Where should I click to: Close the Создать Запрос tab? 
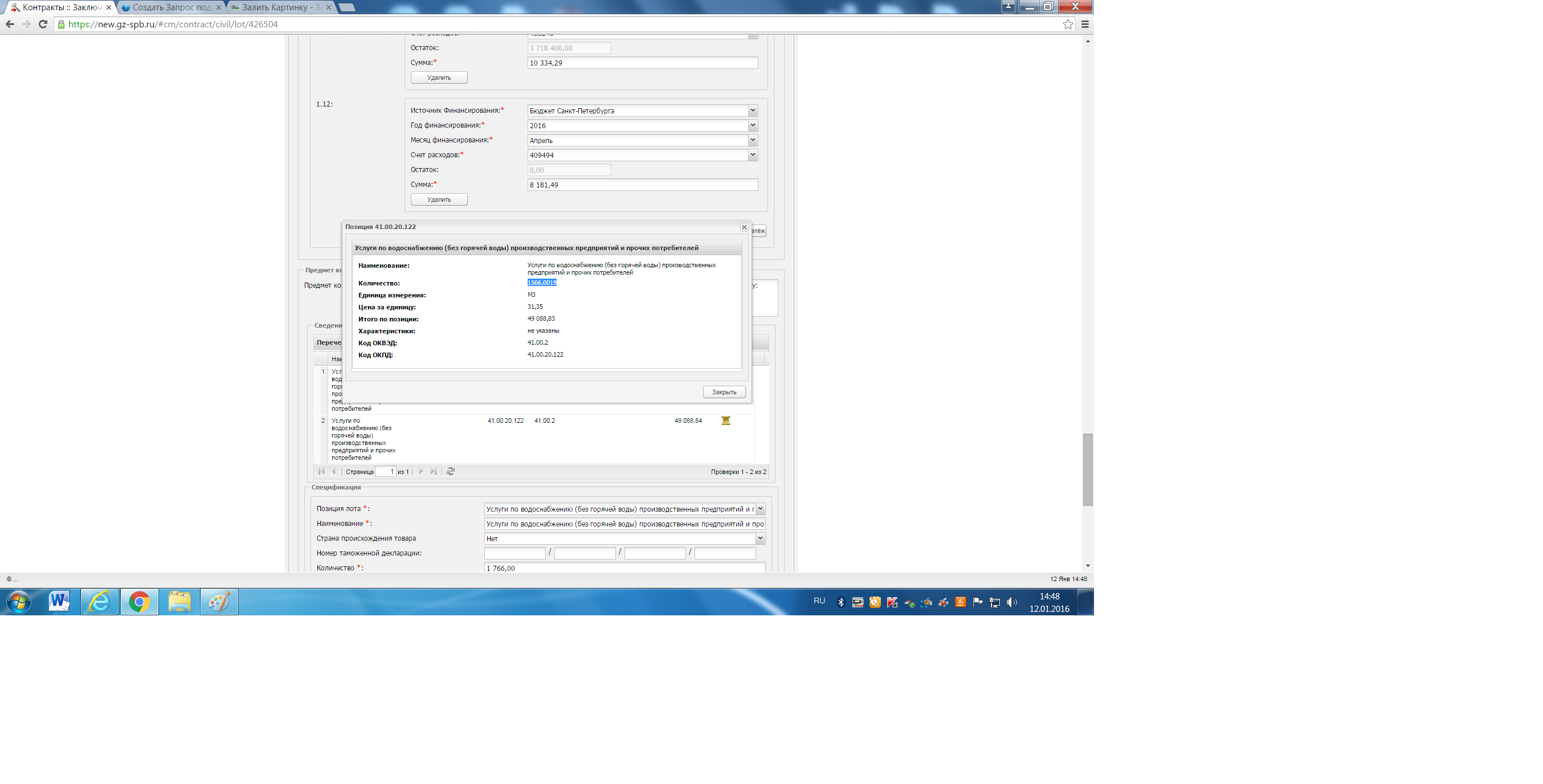click(219, 7)
